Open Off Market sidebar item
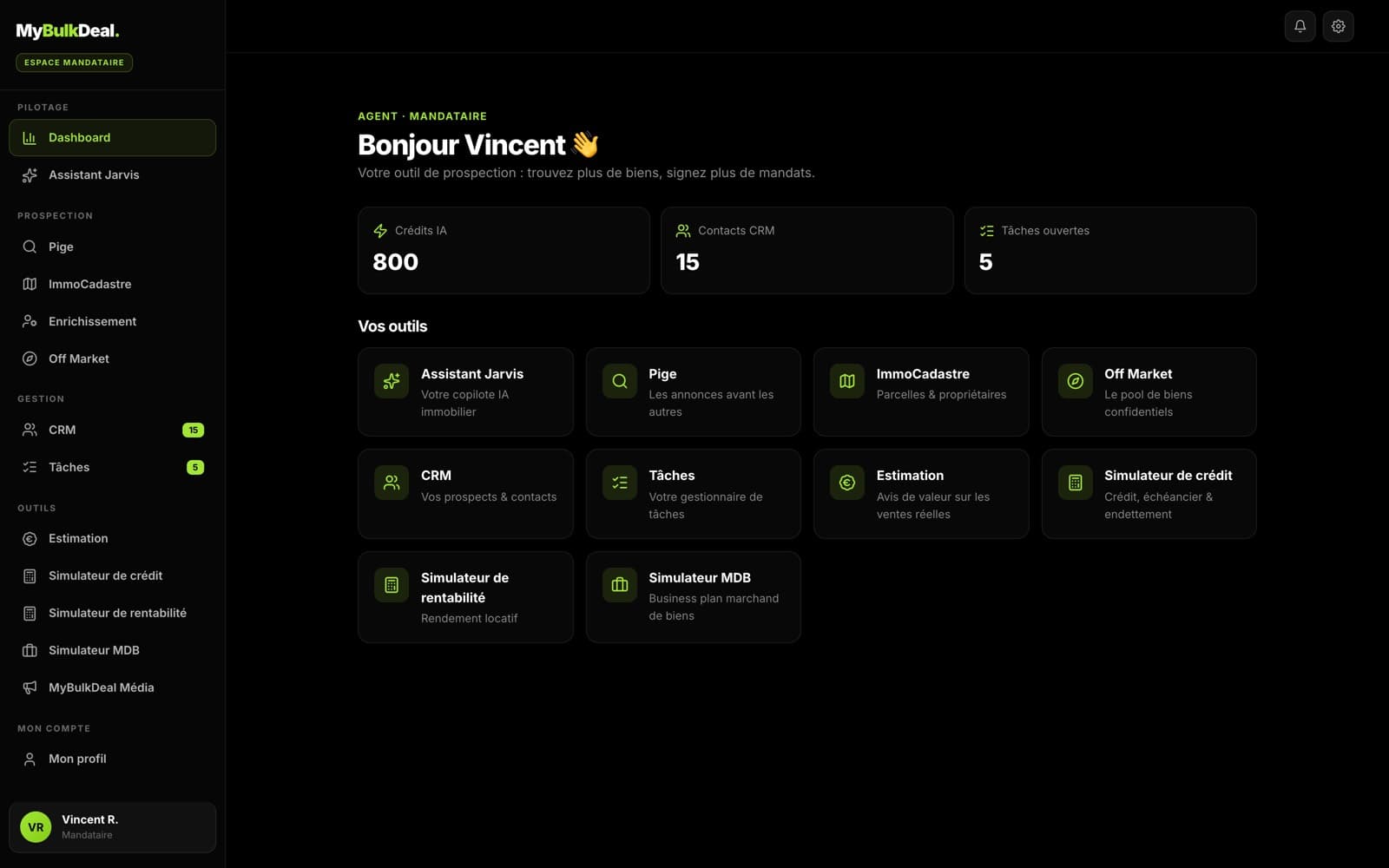Viewport: 1389px width, 868px height. [x=112, y=358]
